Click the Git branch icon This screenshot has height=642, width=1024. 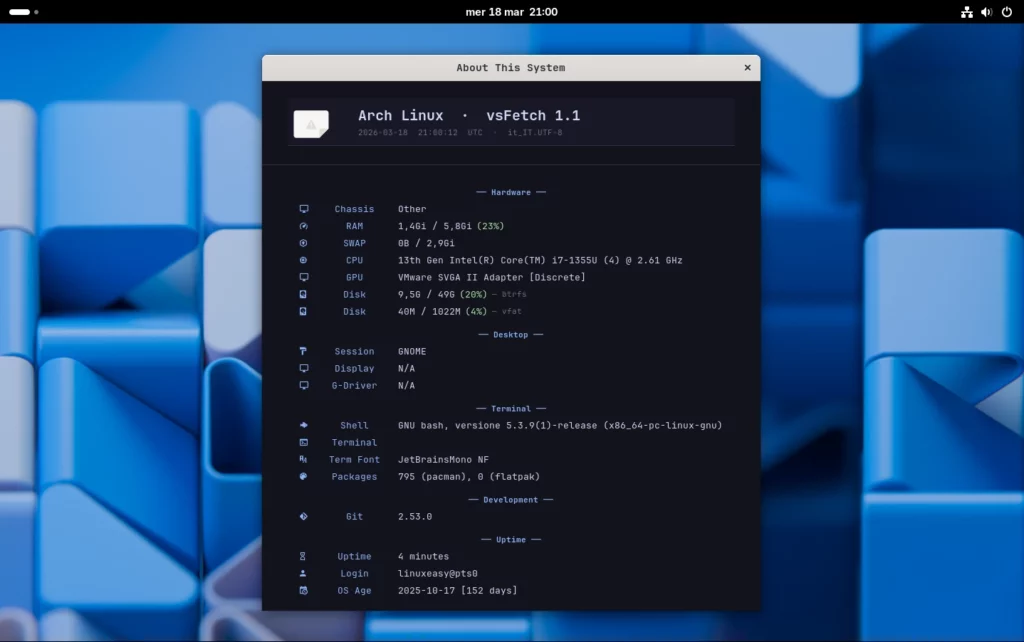[304, 516]
